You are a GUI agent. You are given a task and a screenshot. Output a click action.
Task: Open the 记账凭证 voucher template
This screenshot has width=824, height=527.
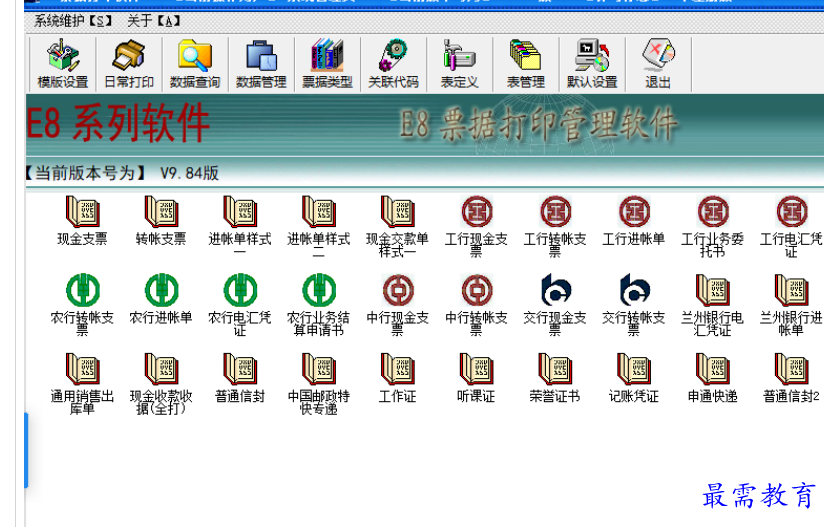point(634,378)
